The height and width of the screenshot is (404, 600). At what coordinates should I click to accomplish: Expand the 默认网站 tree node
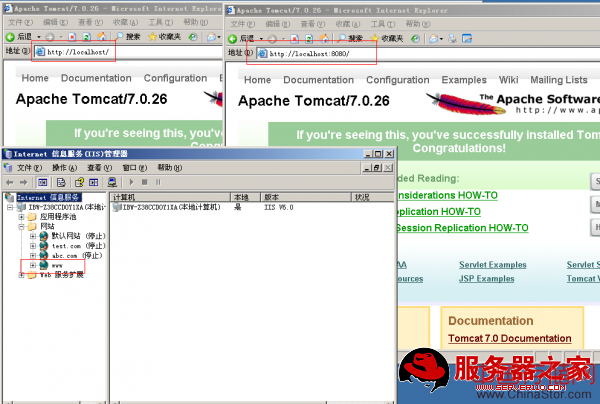pyautogui.click(x=33, y=236)
